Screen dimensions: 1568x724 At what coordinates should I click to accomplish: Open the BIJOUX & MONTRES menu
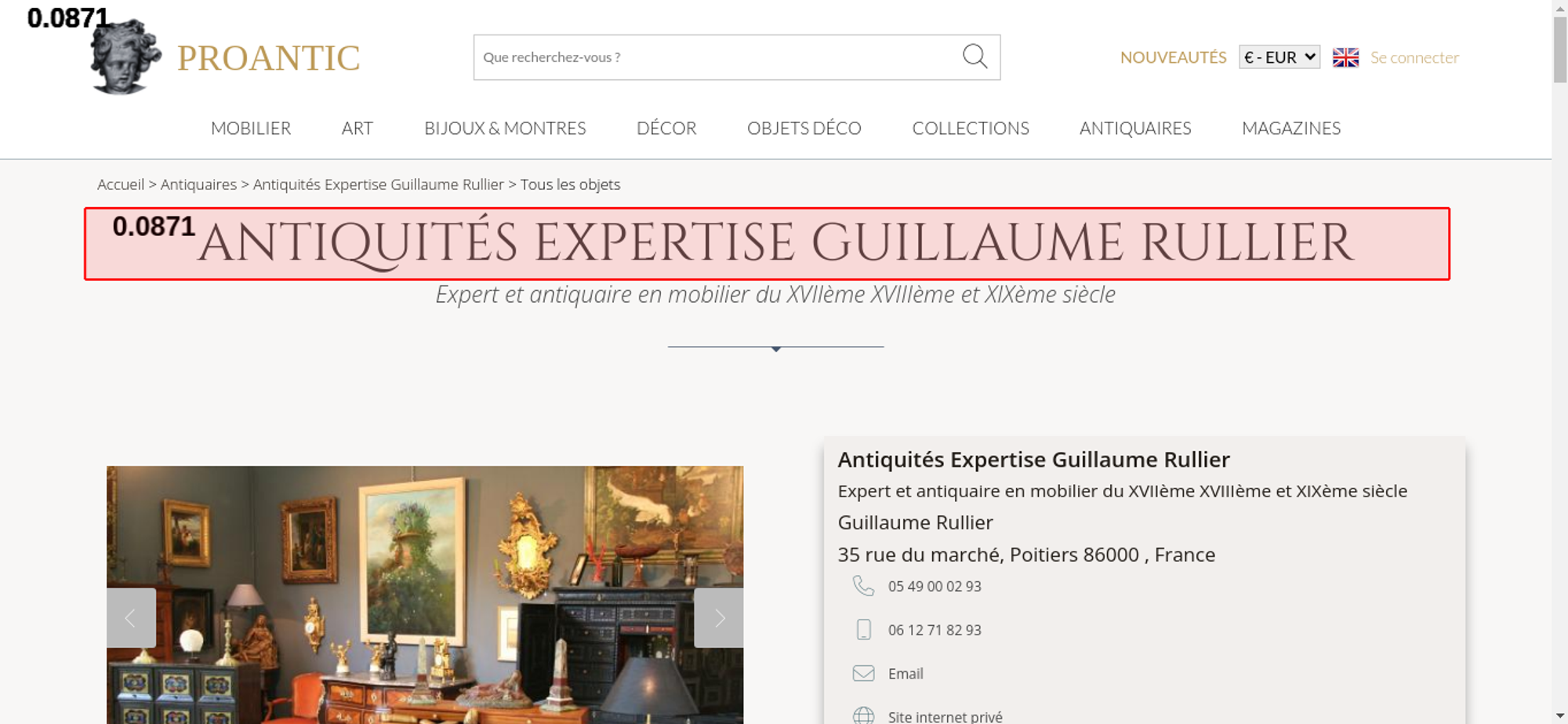[505, 128]
